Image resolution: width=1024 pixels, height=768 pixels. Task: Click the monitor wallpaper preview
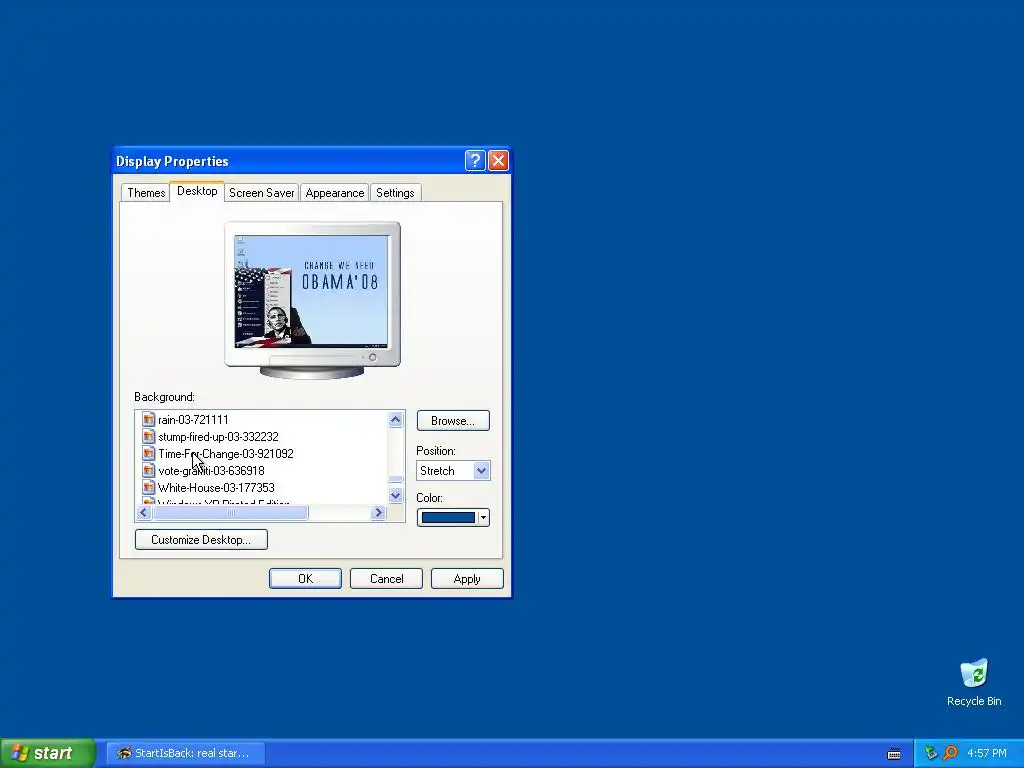tap(312, 291)
